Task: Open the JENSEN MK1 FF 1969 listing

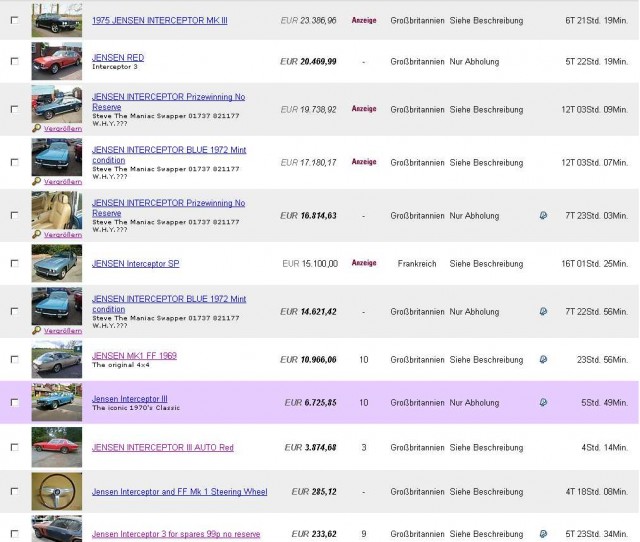Action: tap(134, 355)
